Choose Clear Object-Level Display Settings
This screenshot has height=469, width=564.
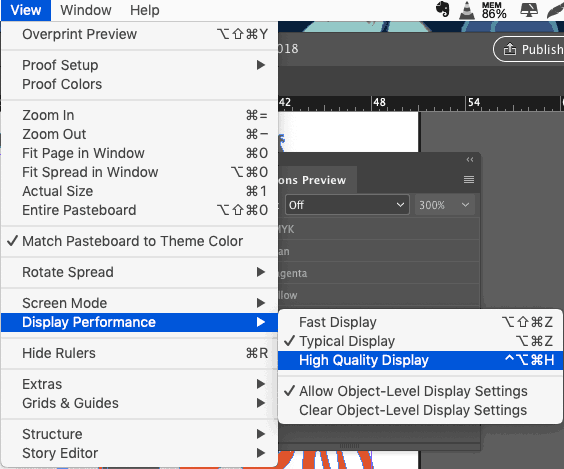[420, 410]
